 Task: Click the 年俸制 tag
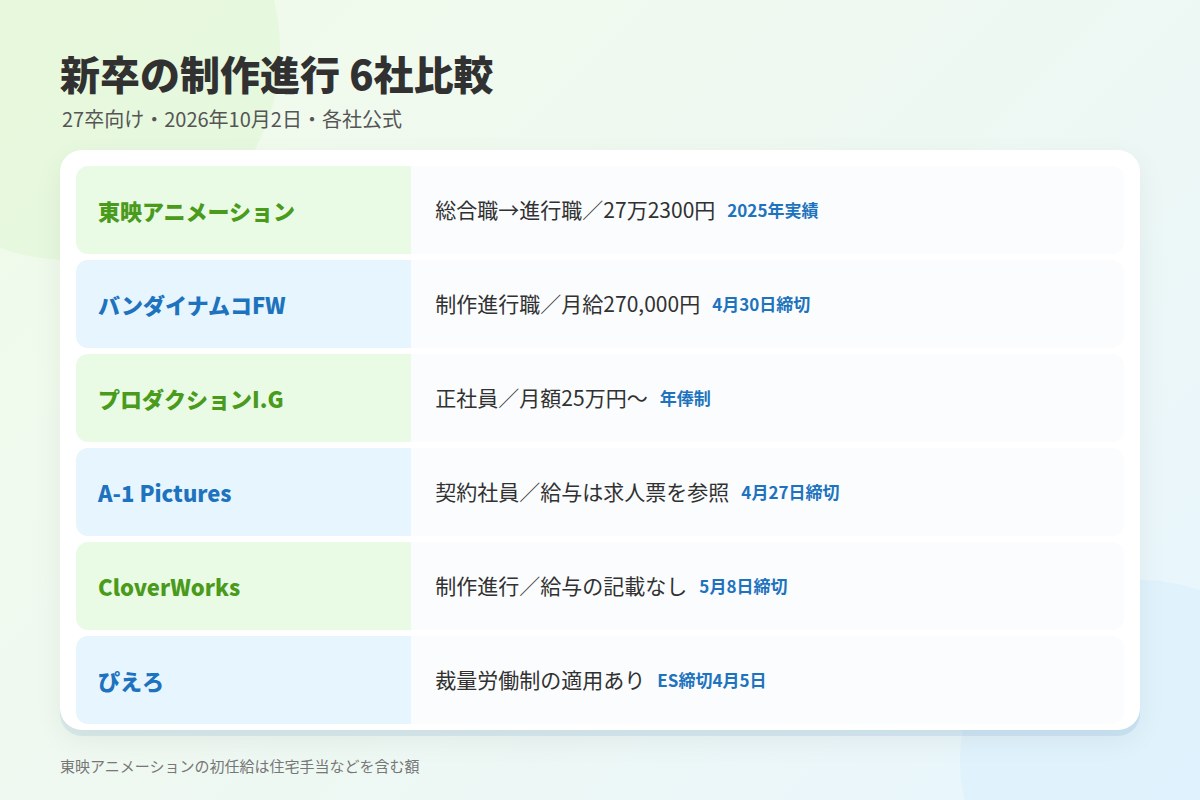tap(685, 399)
